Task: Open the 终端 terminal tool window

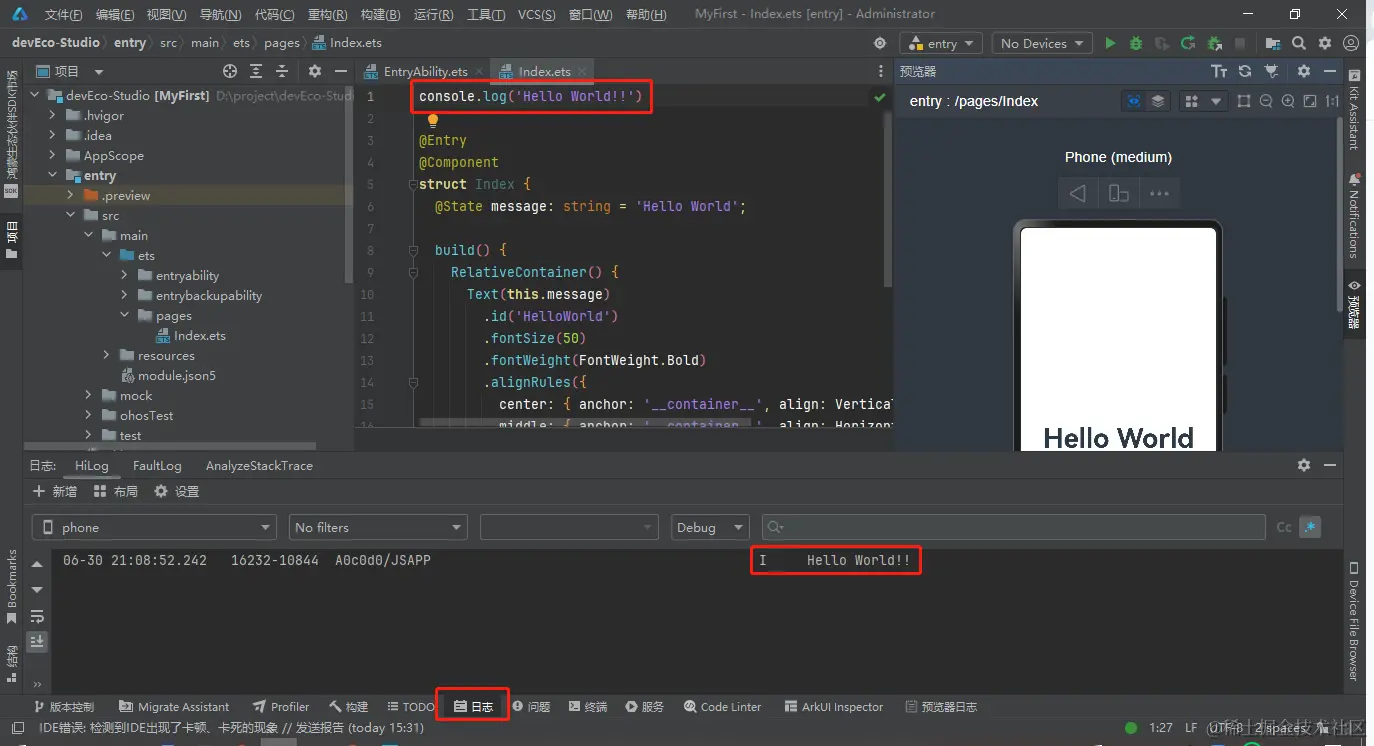Action: (587, 707)
